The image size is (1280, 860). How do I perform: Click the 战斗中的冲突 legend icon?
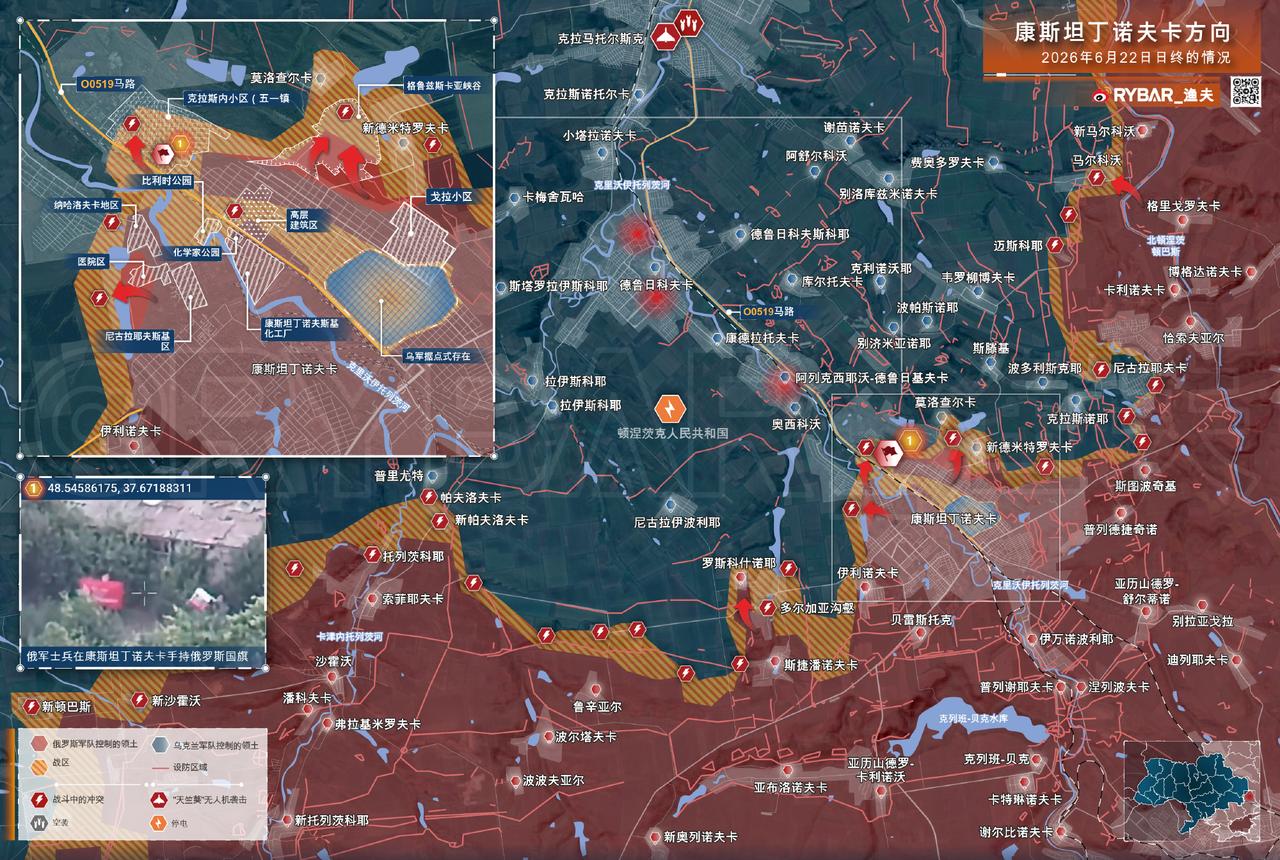[38, 800]
